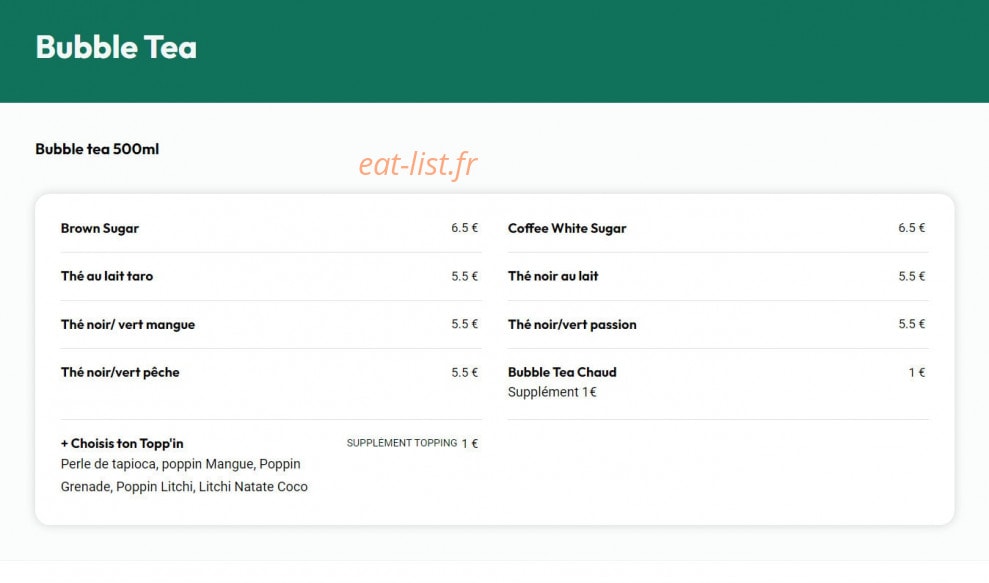This screenshot has height=583, width=989.
Task: Click the "Bubble Tea" page heading
Action: tap(116, 47)
